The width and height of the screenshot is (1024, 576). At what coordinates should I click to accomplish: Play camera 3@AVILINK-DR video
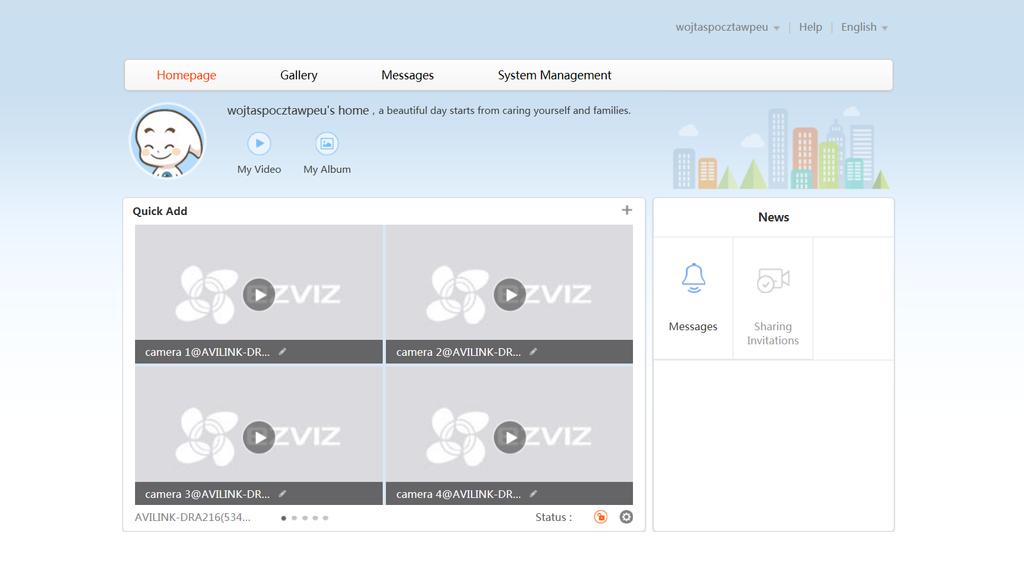click(x=259, y=437)
